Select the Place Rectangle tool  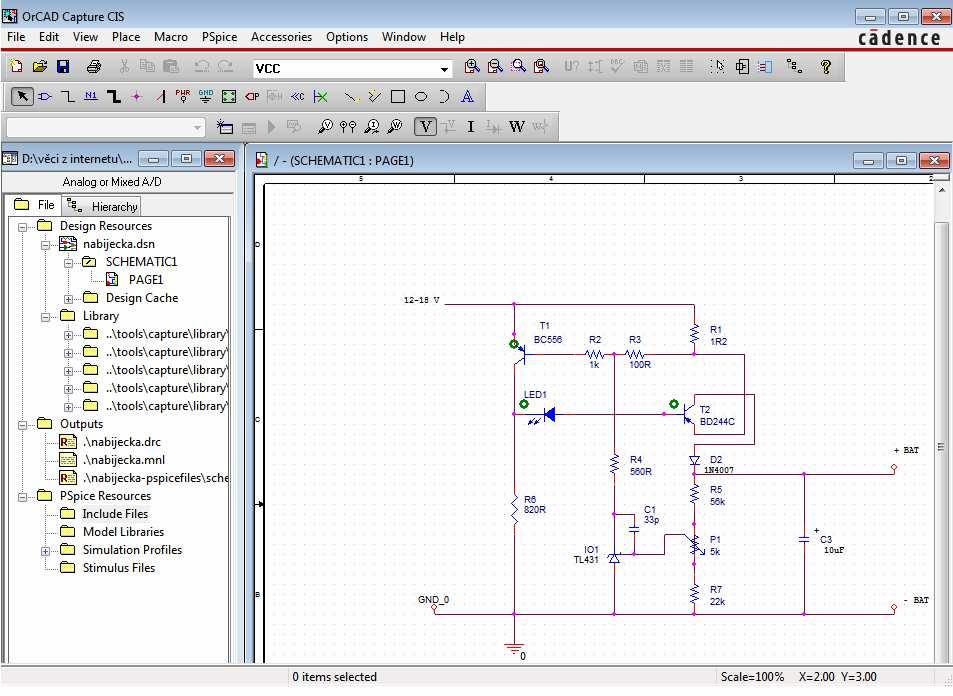pos(397,97)
